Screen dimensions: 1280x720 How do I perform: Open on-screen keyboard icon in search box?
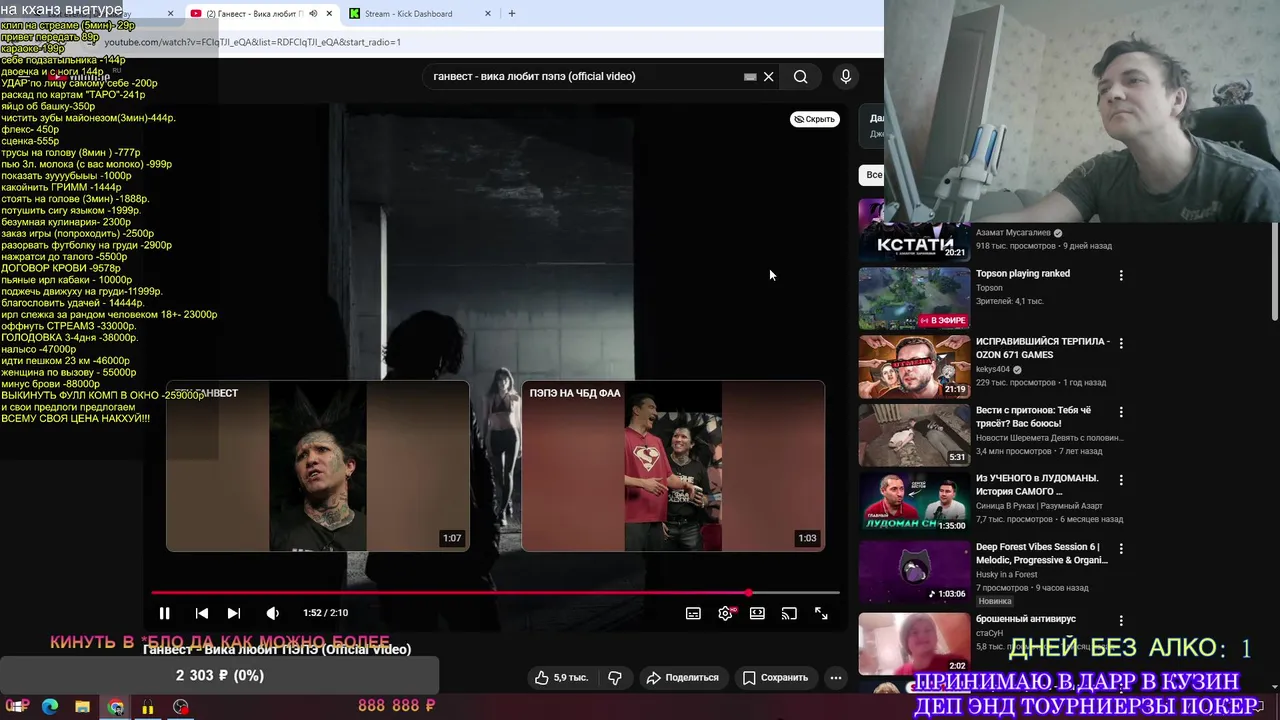[x=750, y=77]
